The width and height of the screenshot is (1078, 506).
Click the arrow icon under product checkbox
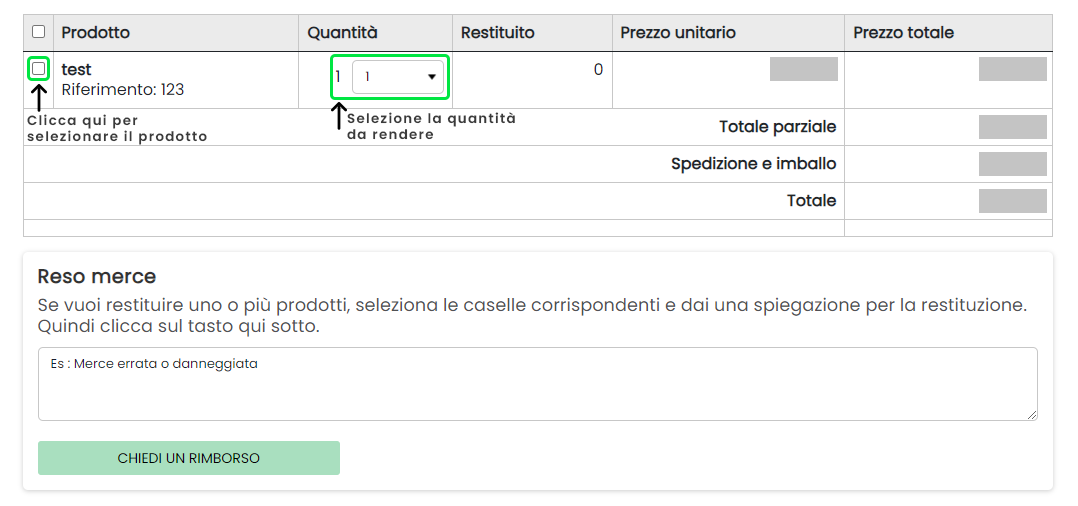click(39, 98)
